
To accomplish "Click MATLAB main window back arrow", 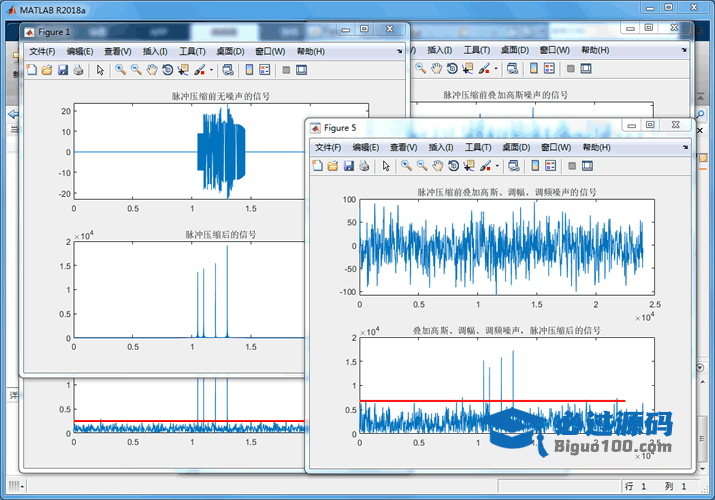I will (x=14, y=114).
